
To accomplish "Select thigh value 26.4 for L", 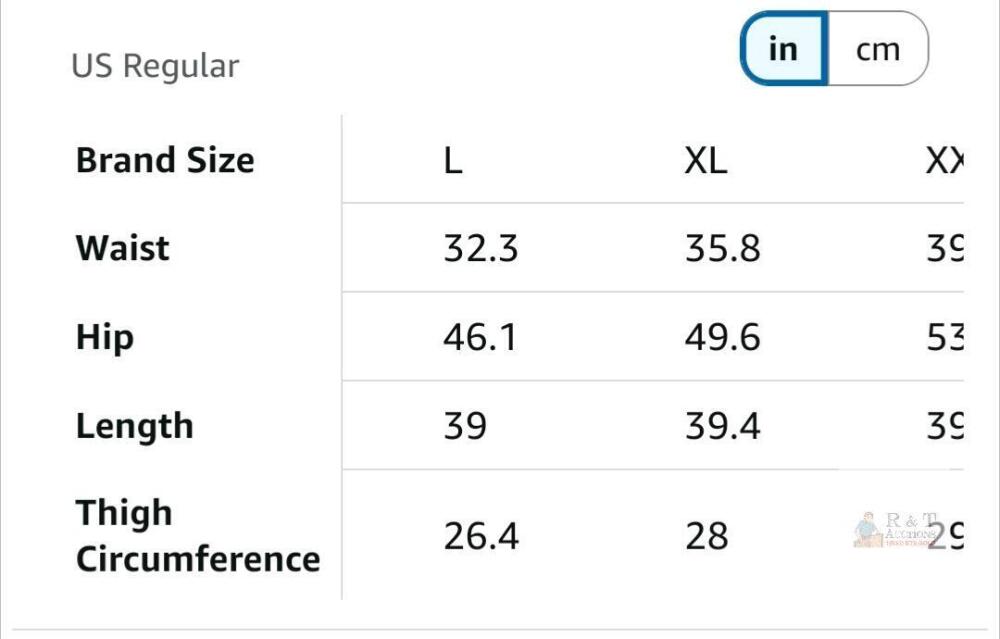I will click(481, 536).
